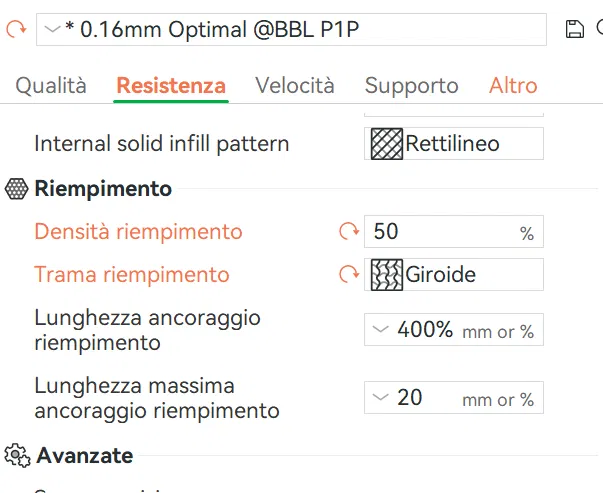Viewport: 603px width, 493px height.
Task: Reset Trama riempimento to default
Action: point(348,274)
